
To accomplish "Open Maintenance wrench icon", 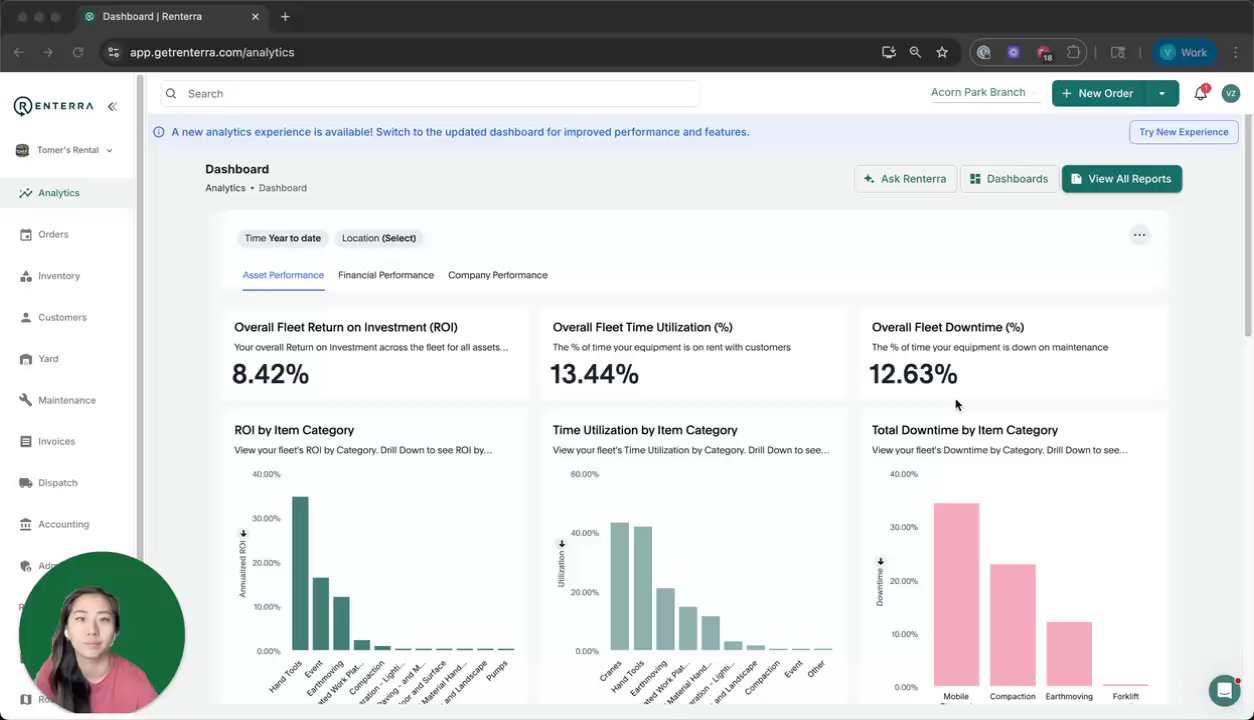I will click(26, 400).
